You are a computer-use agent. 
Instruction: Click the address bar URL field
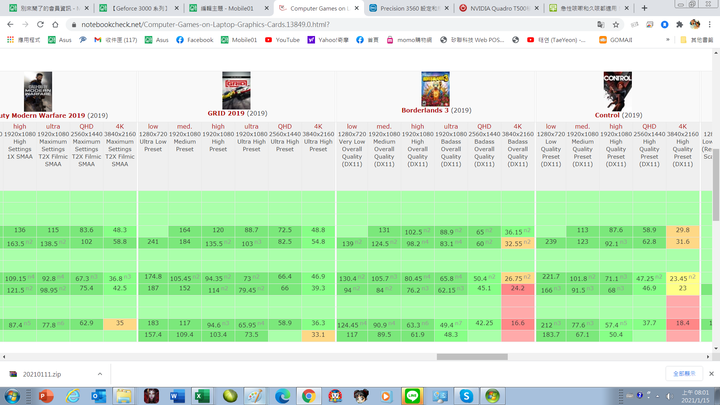tap(331, 24)
